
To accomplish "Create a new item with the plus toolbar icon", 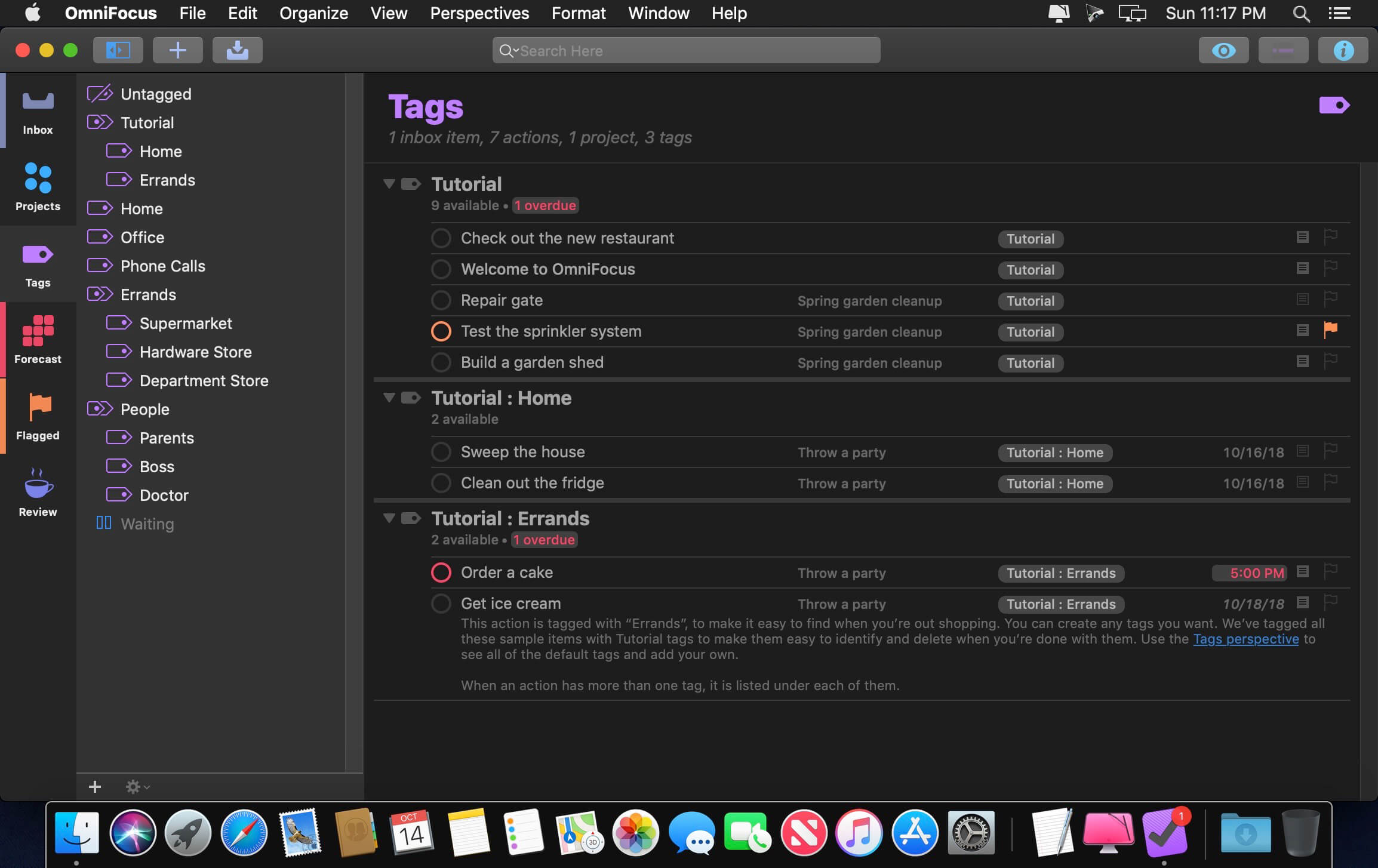I will pyautogui.click(x=178, y=50).
